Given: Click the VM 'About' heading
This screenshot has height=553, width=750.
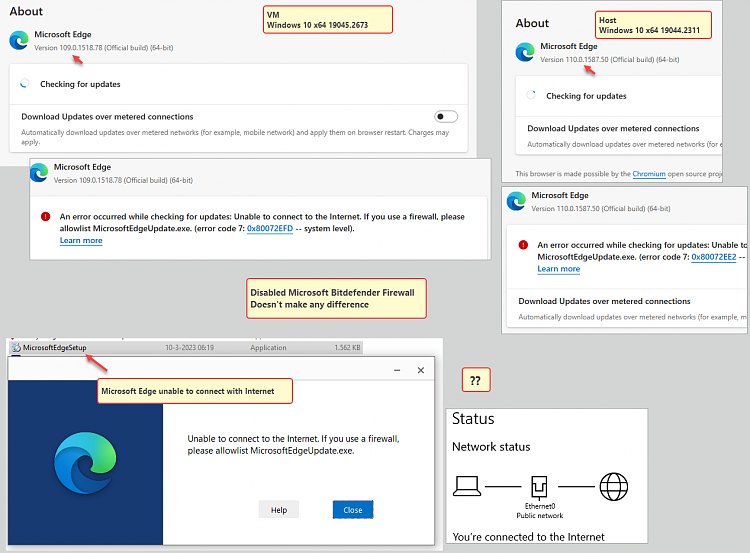Looking at the screenshot, I should pos(26,11).
